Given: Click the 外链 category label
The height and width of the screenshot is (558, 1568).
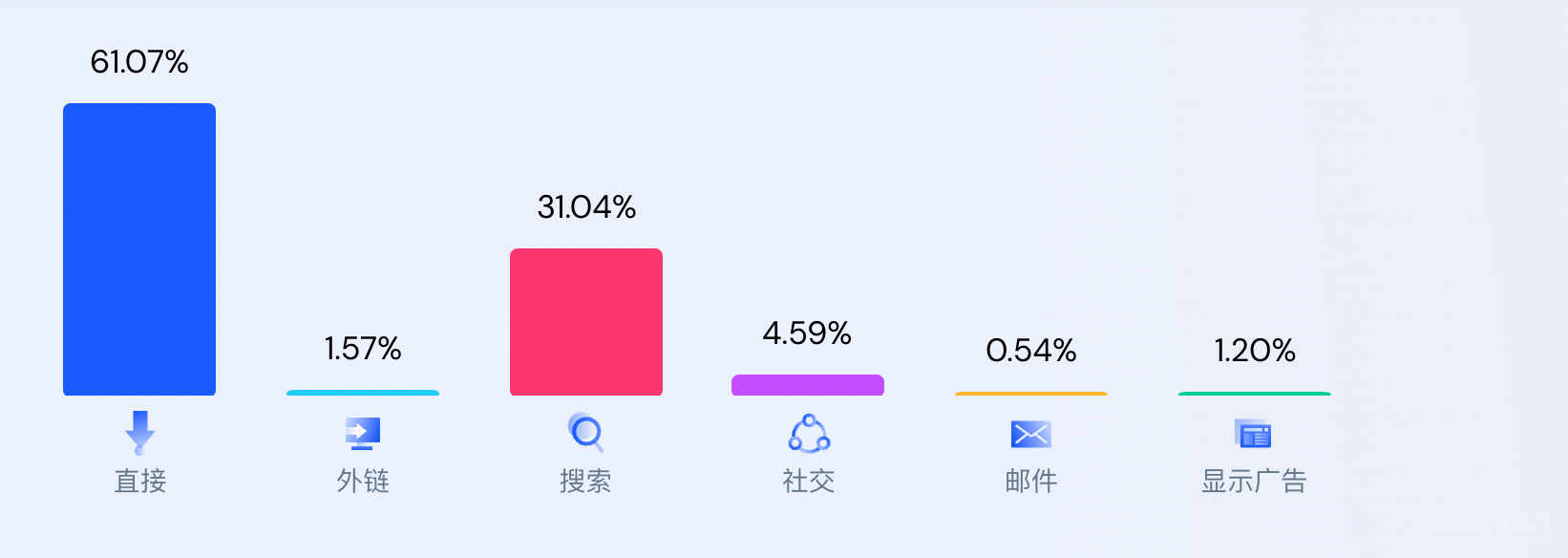Looking at the screenshot, I should click(x=363, y=481).
